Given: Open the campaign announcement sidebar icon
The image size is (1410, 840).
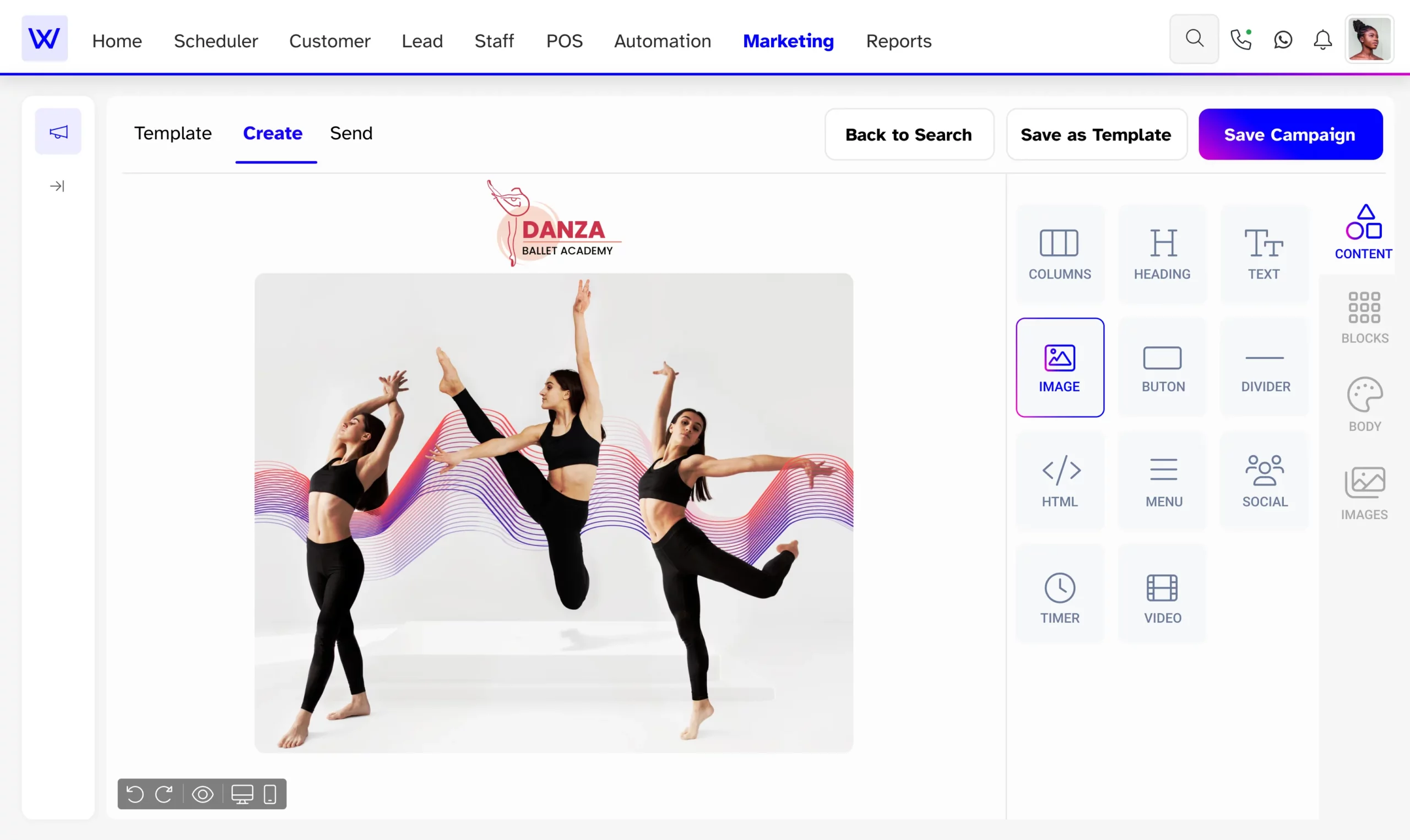Looking at the screenshot, I should (58, 131).
